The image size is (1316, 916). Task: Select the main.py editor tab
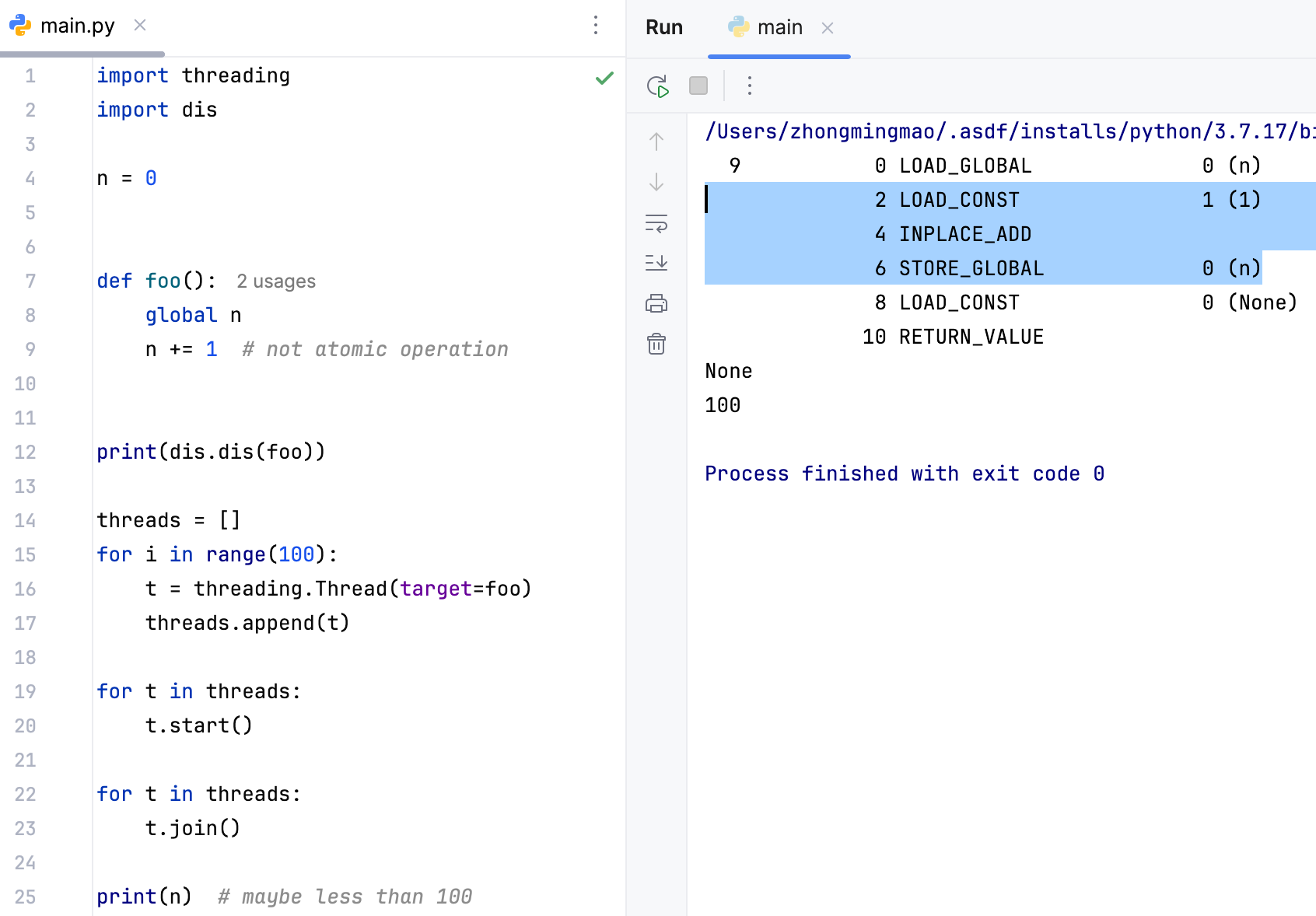(77, 26)
